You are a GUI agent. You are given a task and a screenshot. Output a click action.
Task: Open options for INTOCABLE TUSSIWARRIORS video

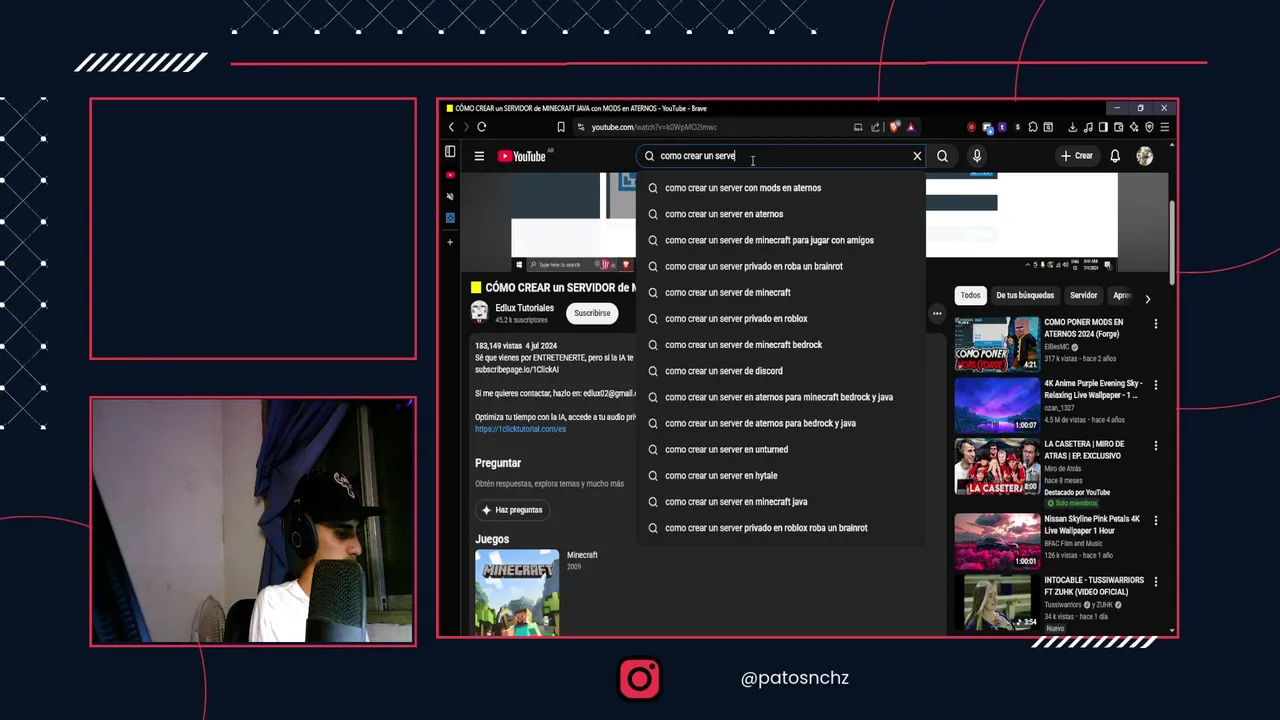point(1156,581)
